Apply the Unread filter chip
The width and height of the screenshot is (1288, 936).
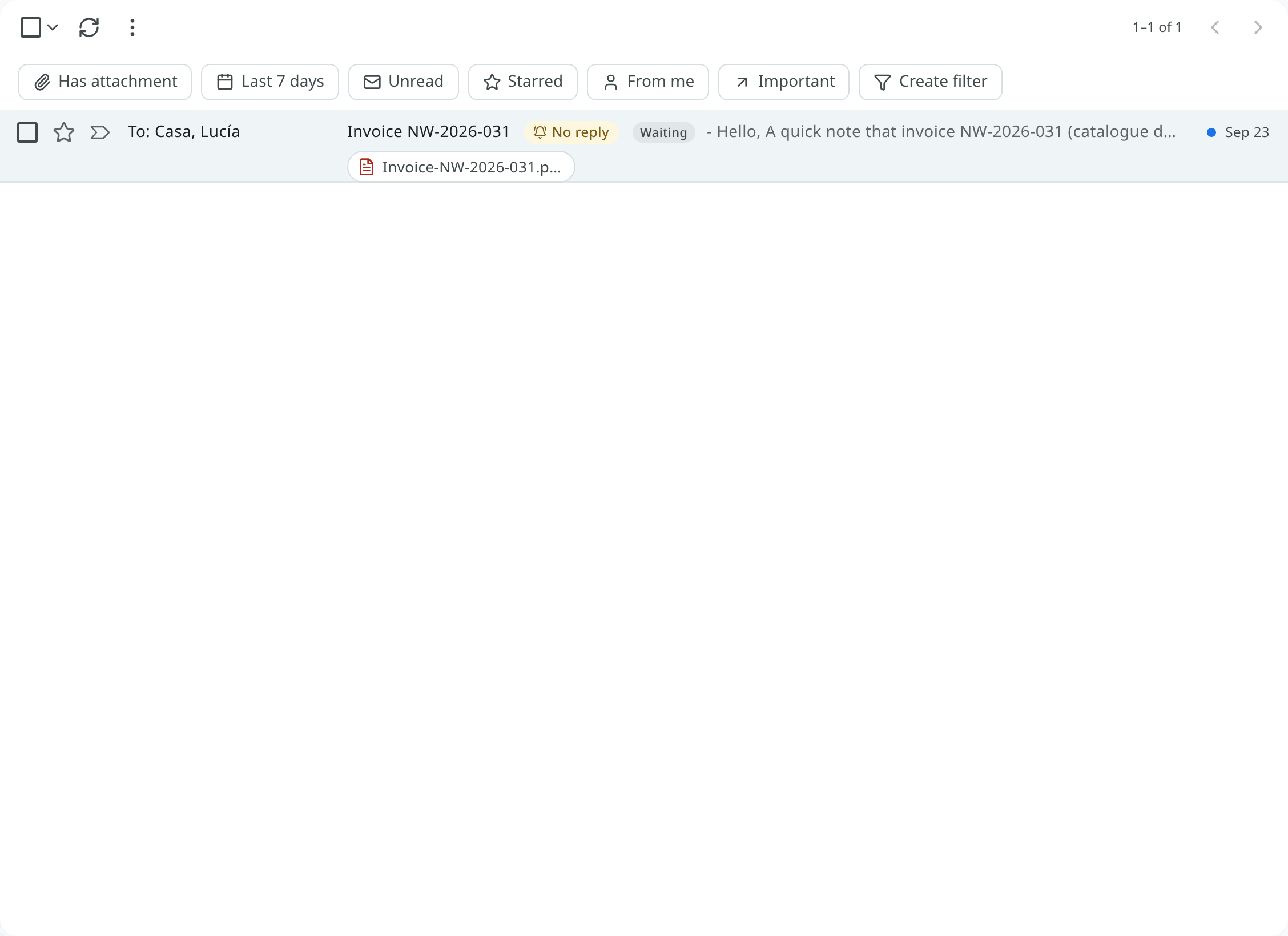pyautogui.click(x=404, y=82)
